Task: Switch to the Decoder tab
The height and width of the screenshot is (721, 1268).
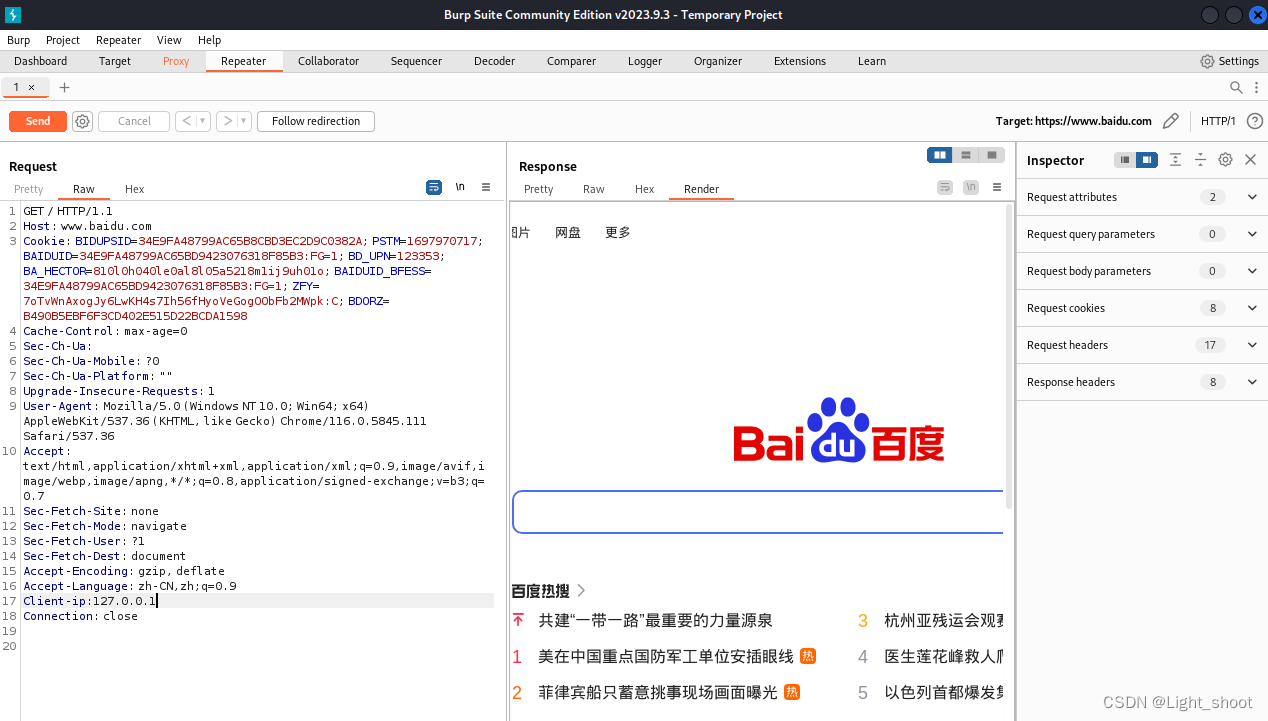Action: coord(494,61)
